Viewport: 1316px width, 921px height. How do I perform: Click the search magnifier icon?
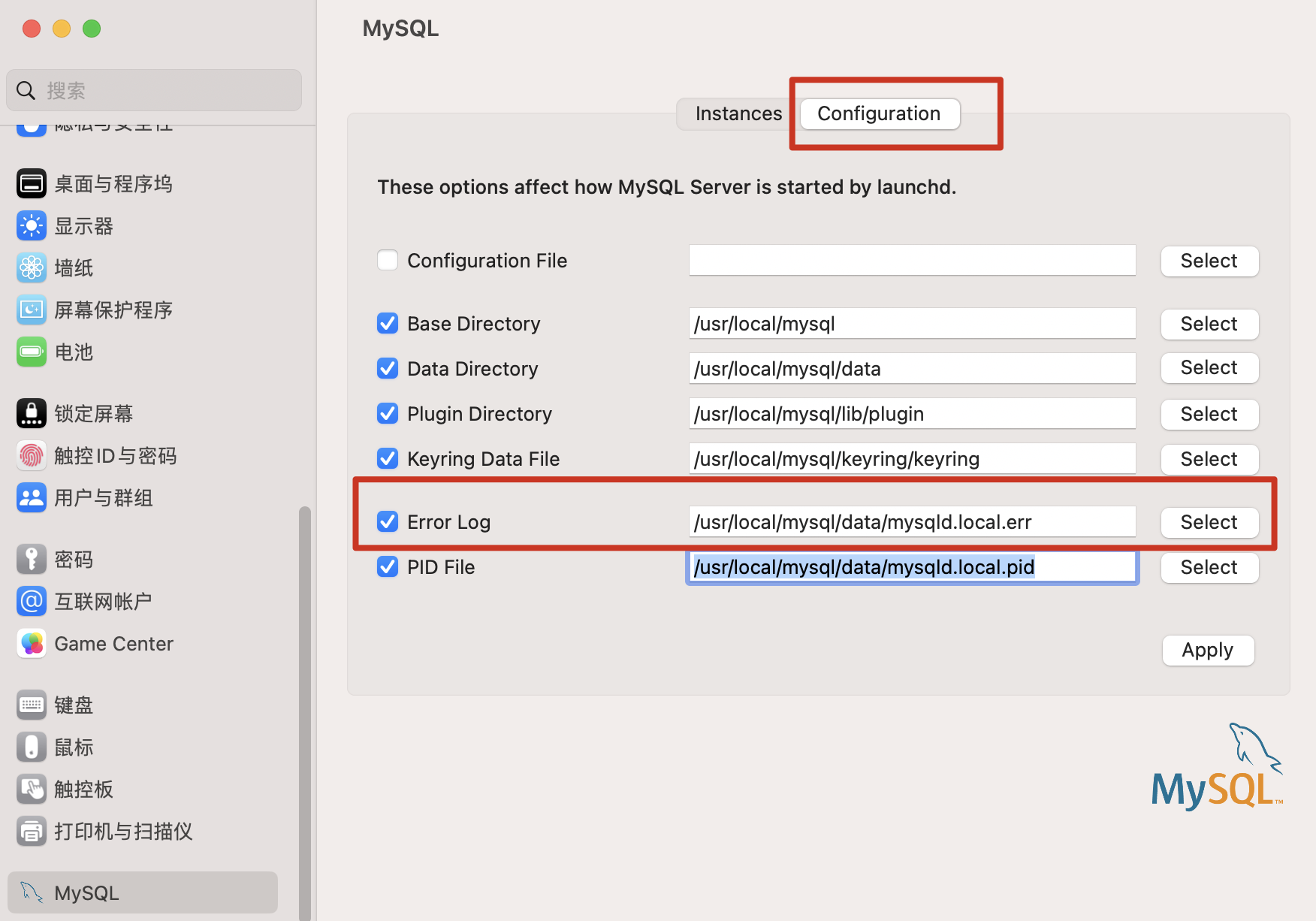click(26, 91)
